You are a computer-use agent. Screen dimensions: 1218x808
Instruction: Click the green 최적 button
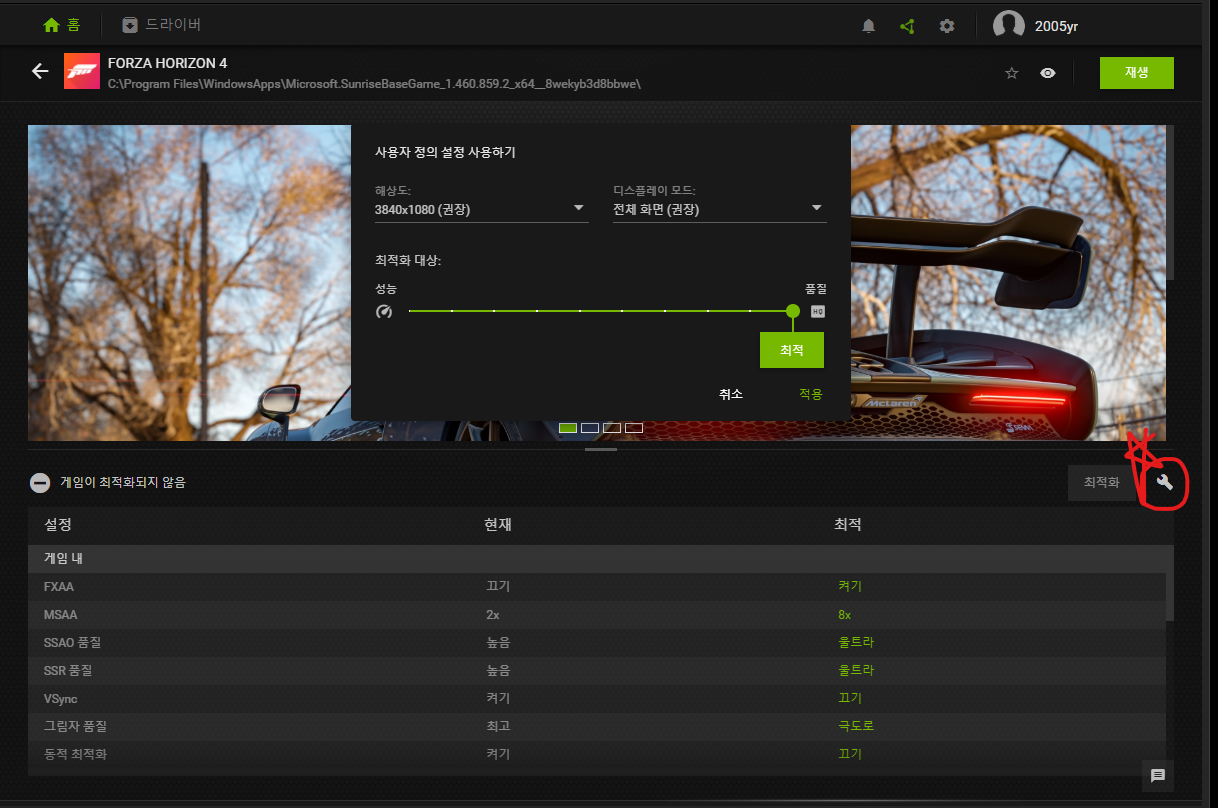(x=792, y=350)
